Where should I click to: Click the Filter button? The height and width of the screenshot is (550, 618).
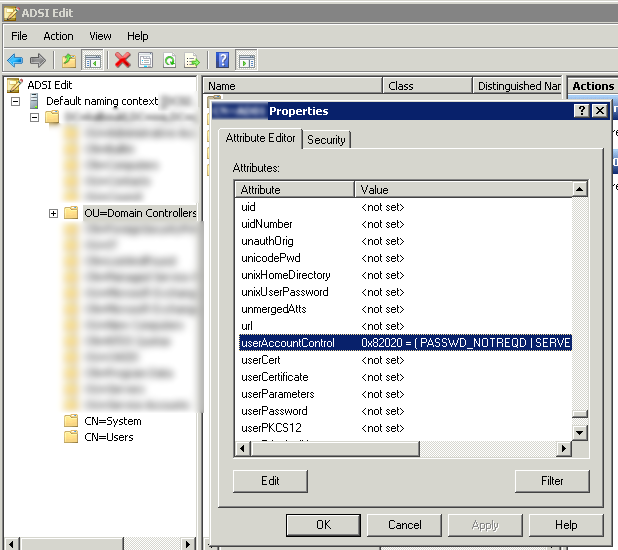point(552,481)
